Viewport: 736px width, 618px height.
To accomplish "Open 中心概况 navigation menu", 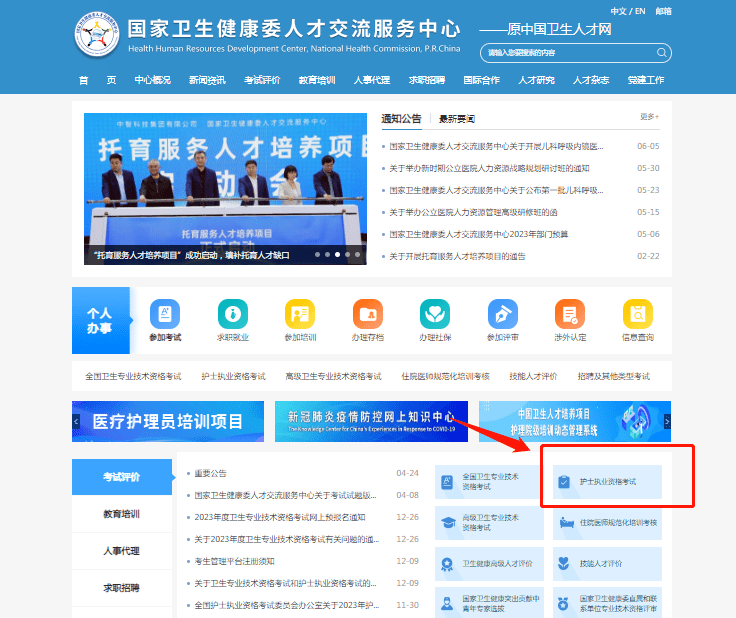I will (153, 80).
